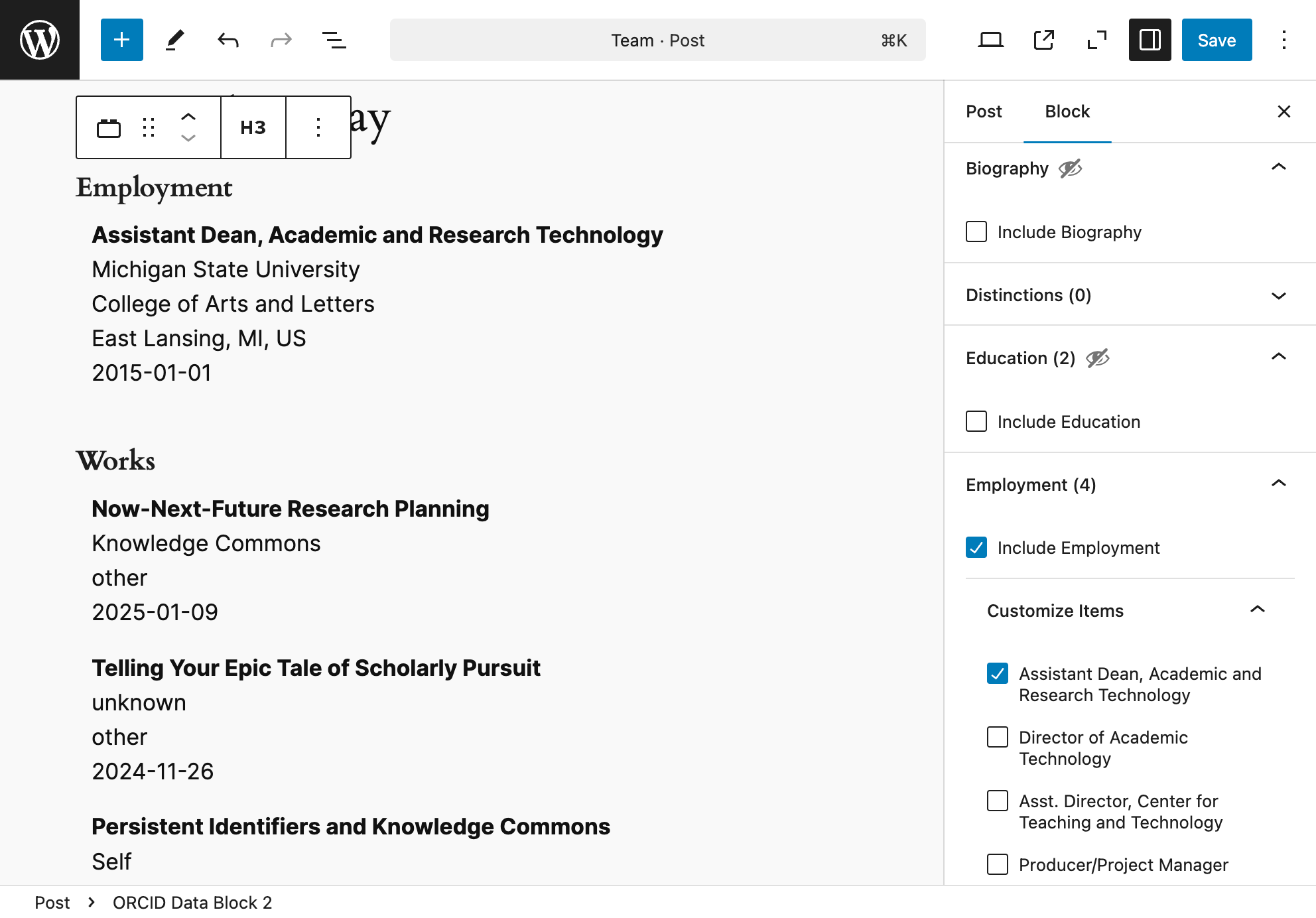Viewport: 1316px width, 918px height.
Task: Click the Works heading in the editor
Action: [x=115, y=460]
